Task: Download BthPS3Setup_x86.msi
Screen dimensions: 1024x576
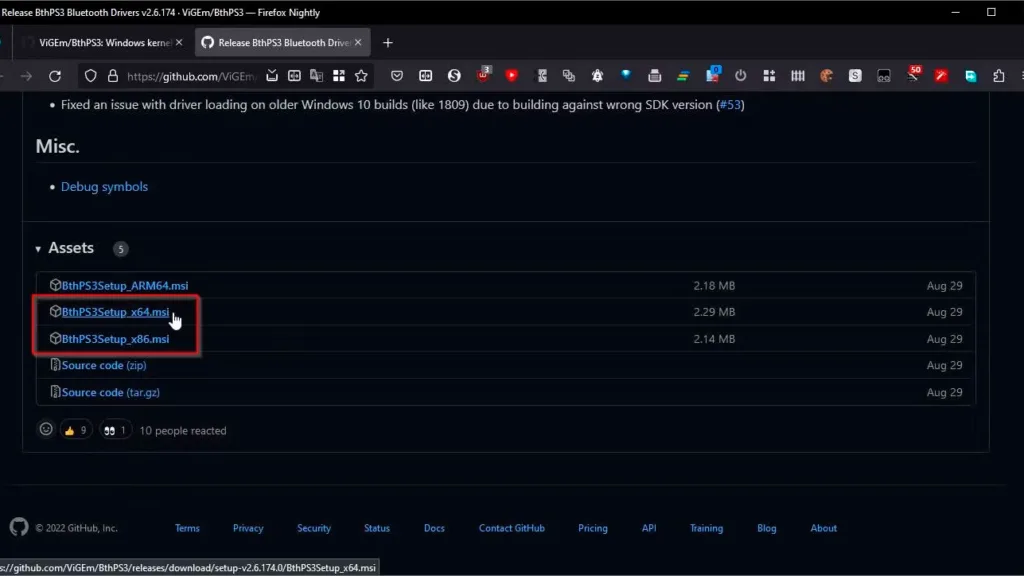Action: click(115, 339)
